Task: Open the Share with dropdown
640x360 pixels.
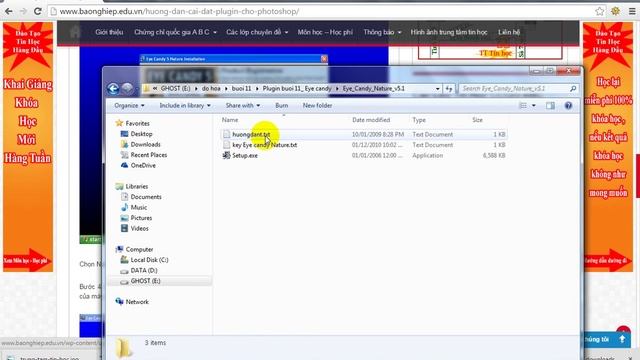Action: click(242, 106)
